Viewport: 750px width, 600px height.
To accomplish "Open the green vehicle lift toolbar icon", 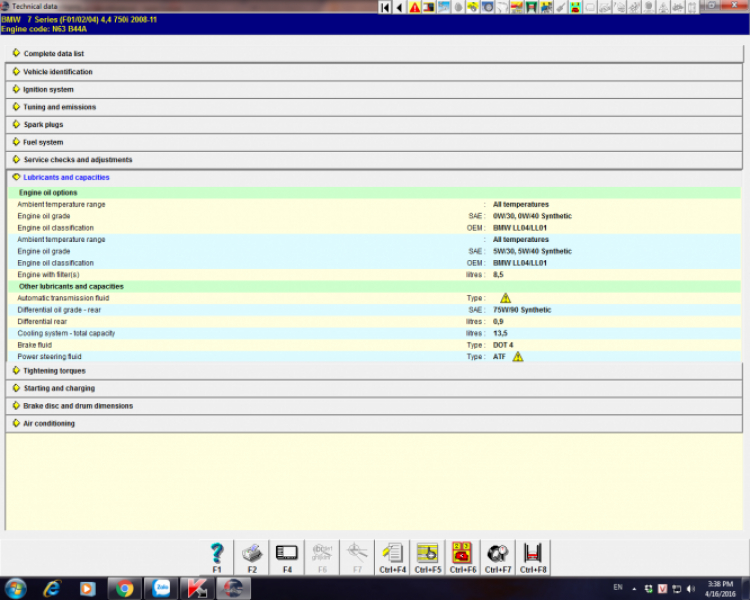I will tap(531, 7).
